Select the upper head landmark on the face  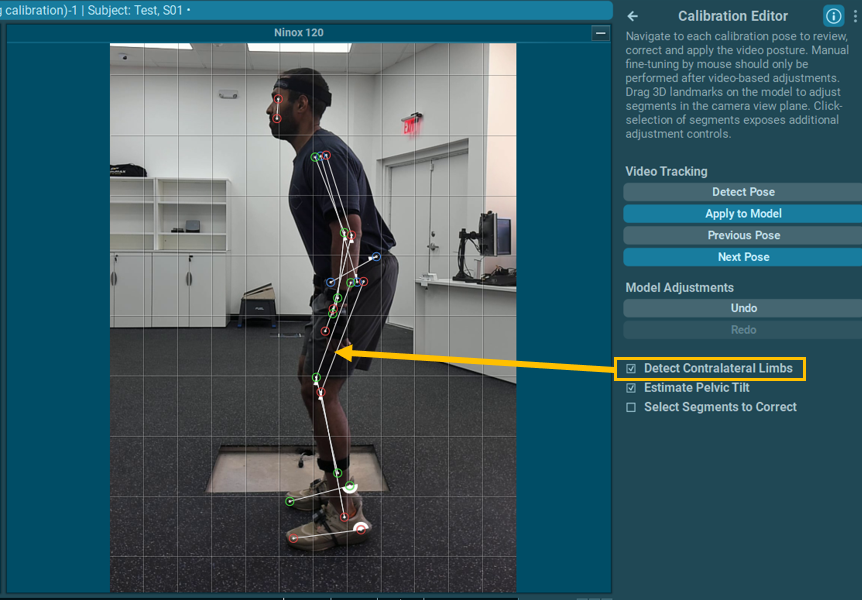click(278, 100)
